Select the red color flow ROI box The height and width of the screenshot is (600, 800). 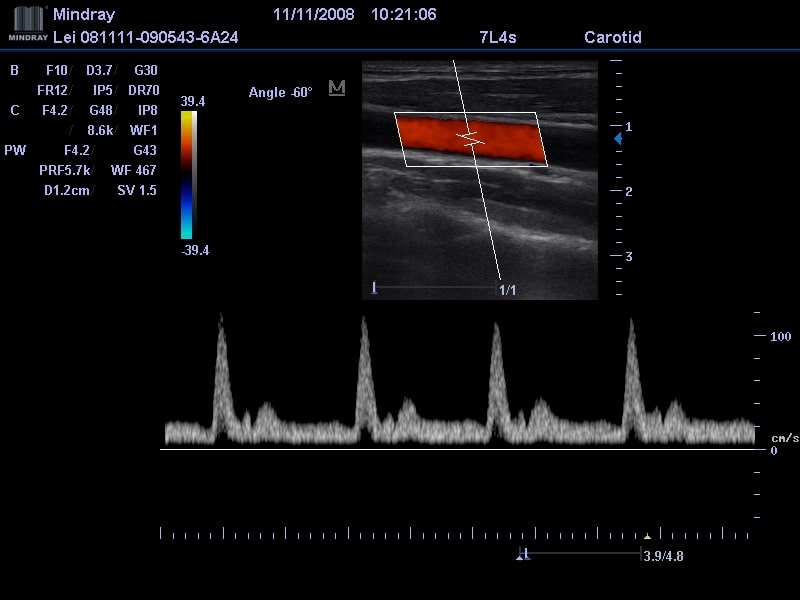point(471,139)
